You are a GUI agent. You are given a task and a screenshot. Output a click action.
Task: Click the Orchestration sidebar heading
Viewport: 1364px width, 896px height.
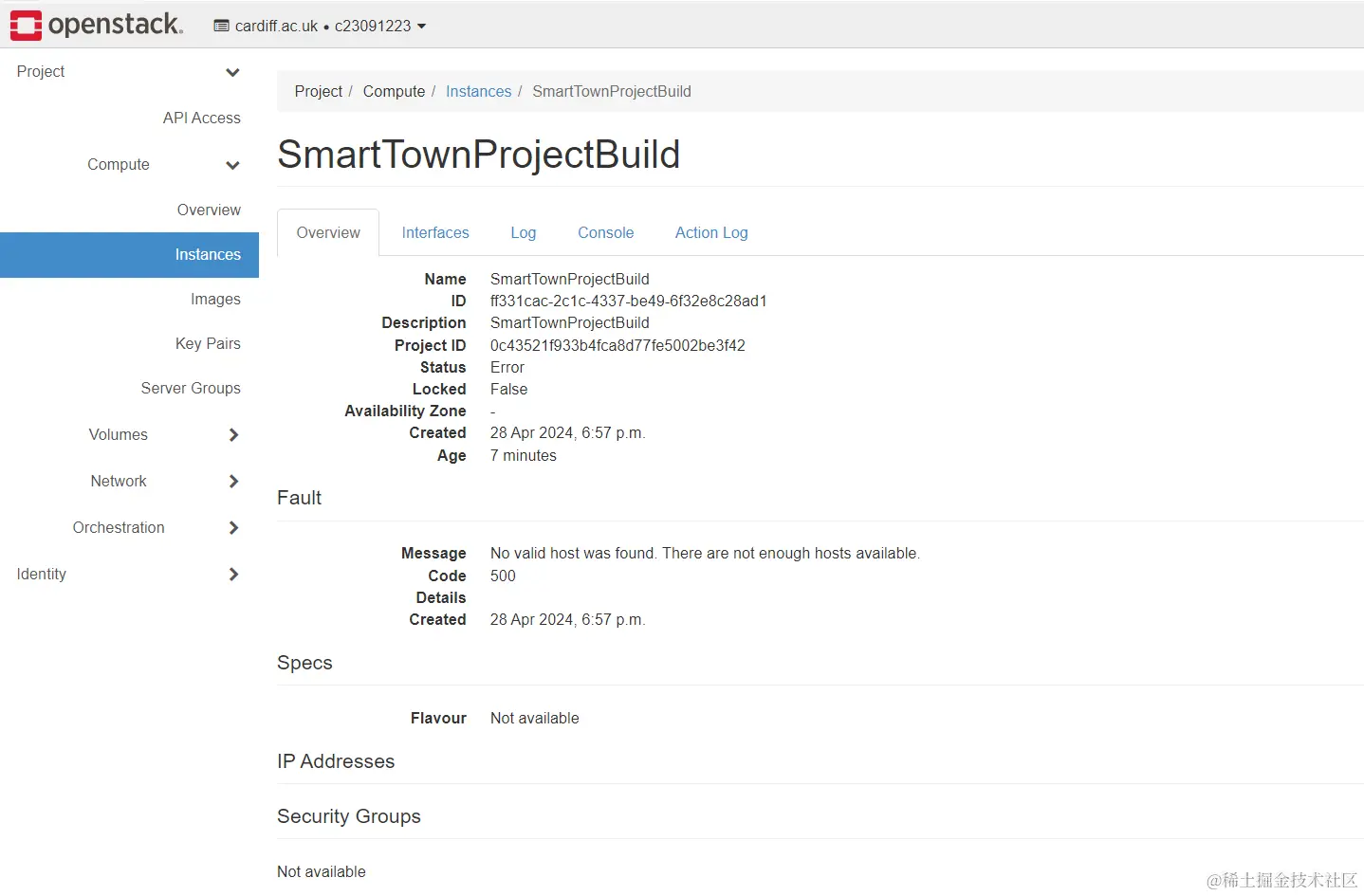[119, 527]
